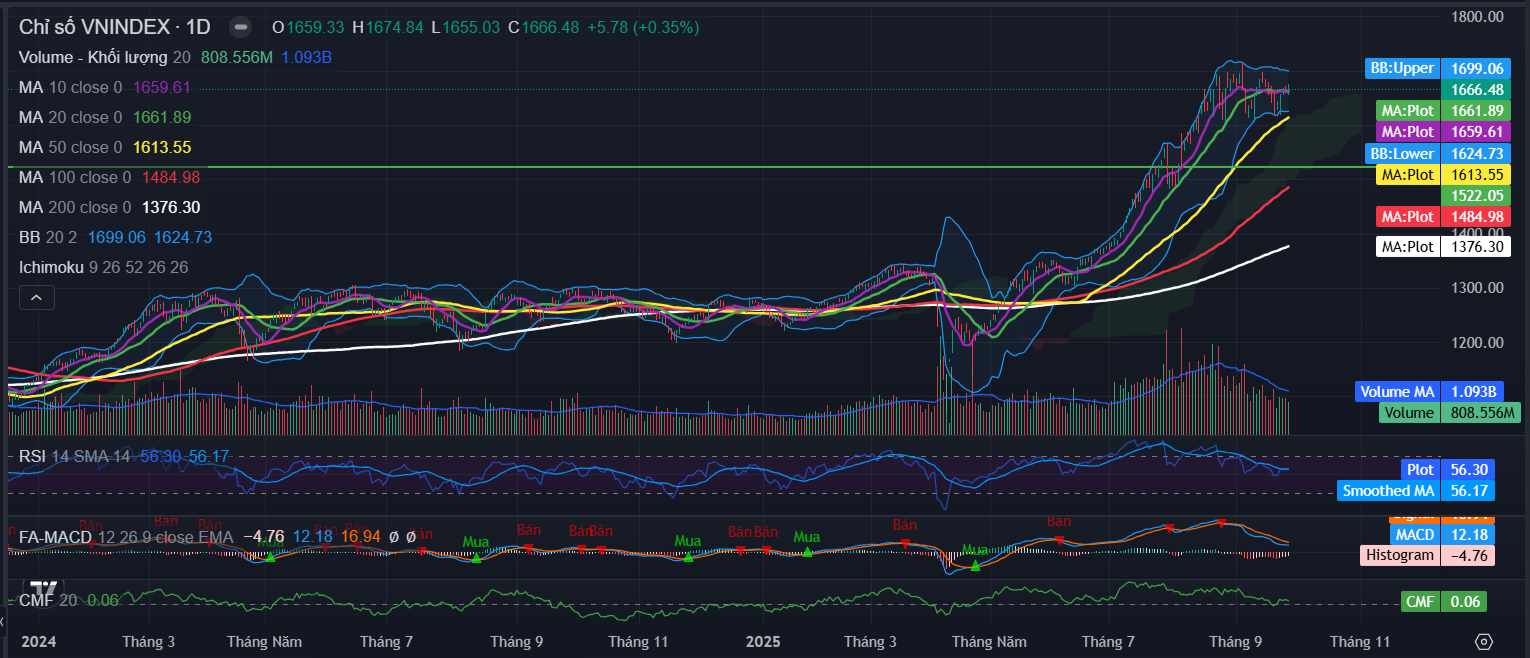1530x658 pixels.
Task: Open chart settings gear at bottom right
Action: pyautogui.click(x=1484, y=641)
